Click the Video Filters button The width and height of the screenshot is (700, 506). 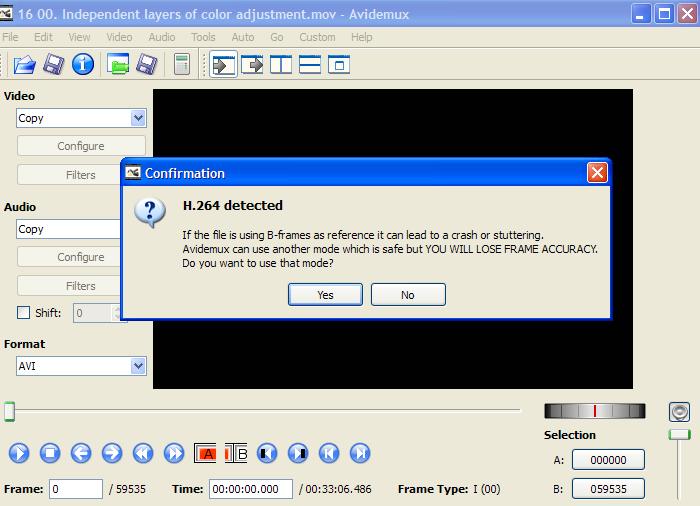[70, 175]
